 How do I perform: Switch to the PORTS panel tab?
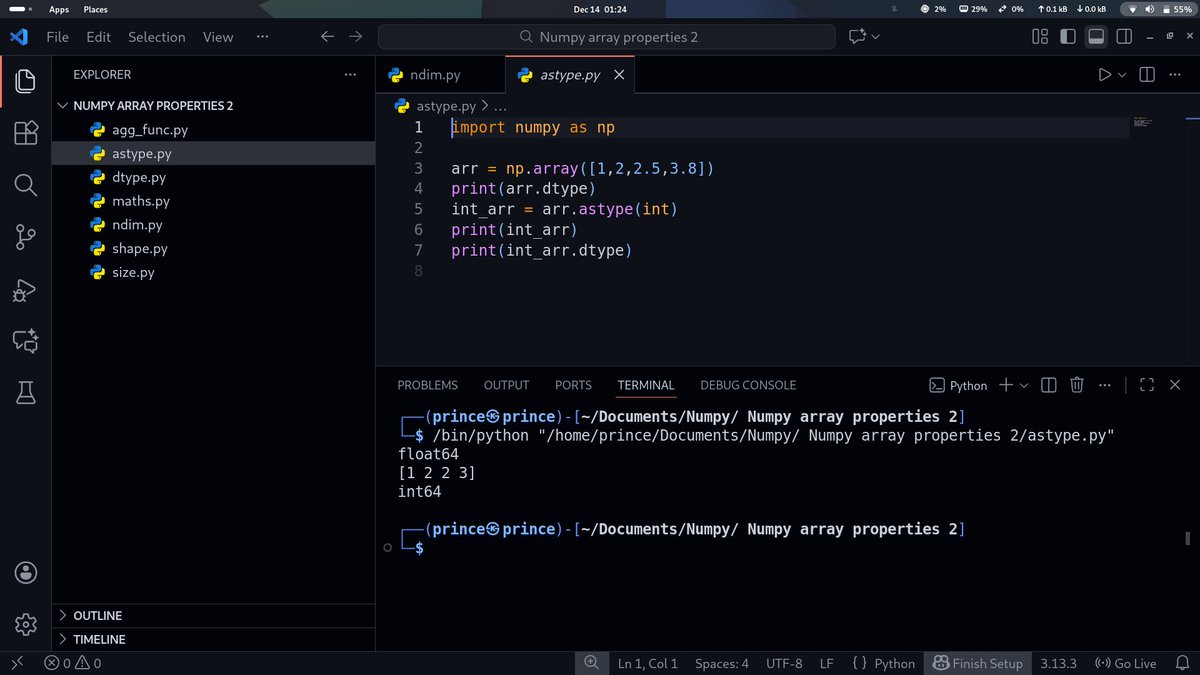(573, 385)
